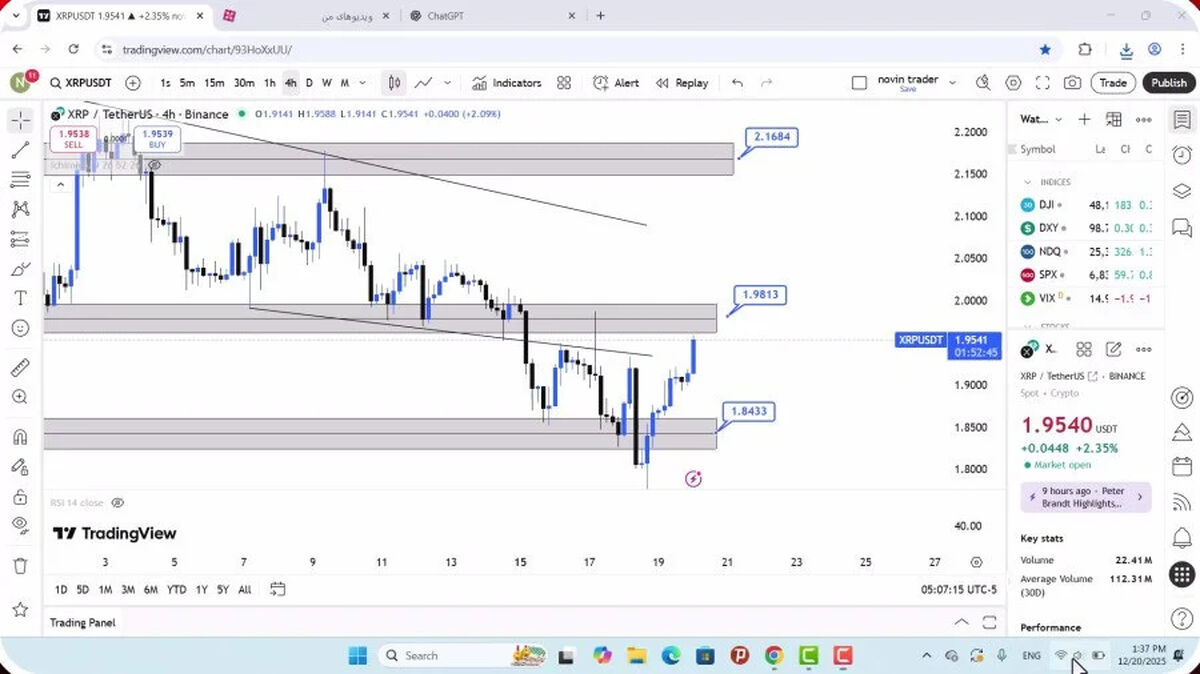Image resolution: width=1200 pixels, height=674 pixels.
Task: Open Peter Brandt Highlights news item
Action: click(x=1085, y=497)
